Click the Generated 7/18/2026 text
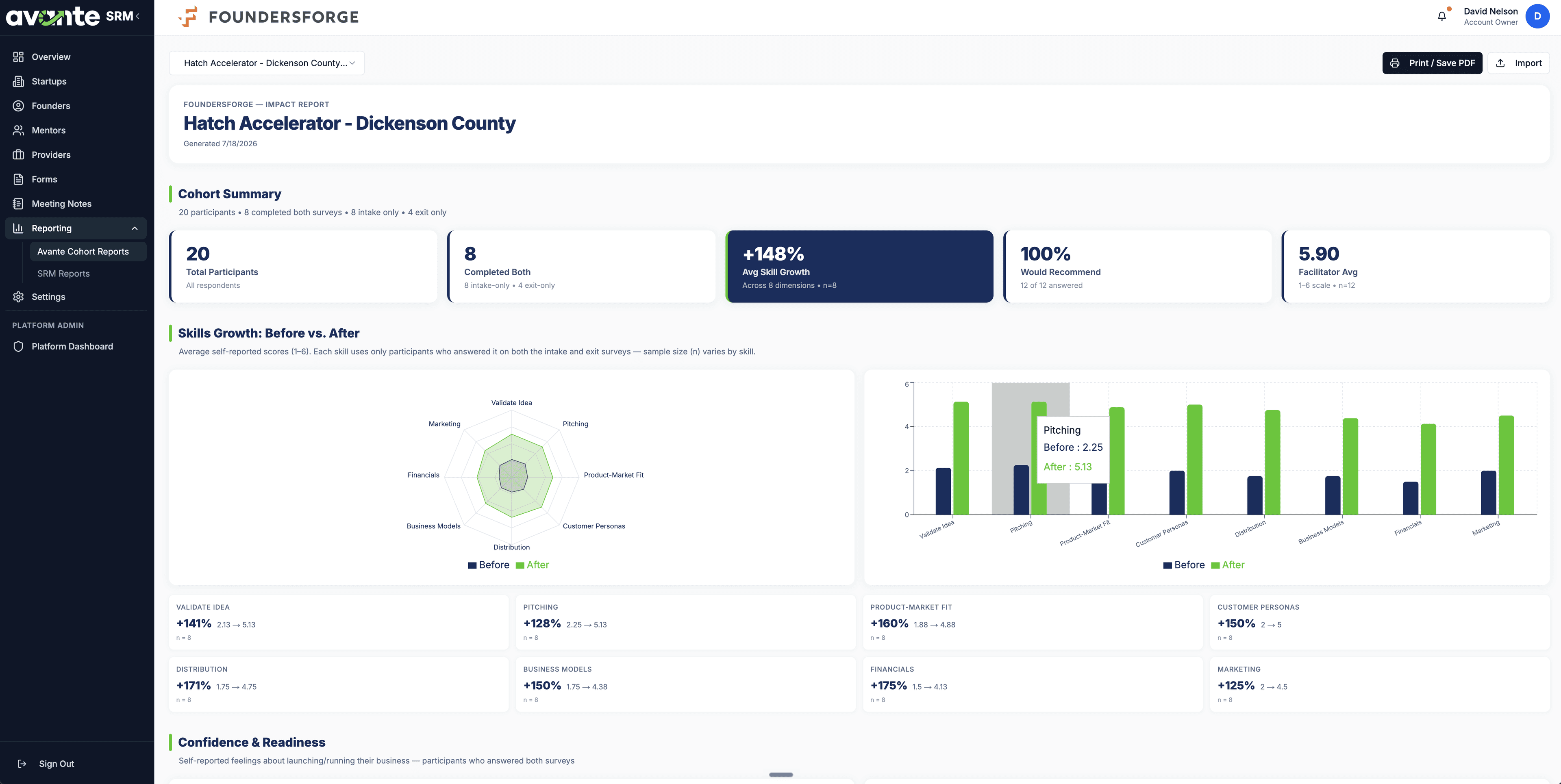1561x784 pixels. pyautogui.click(x=220, y=143)
